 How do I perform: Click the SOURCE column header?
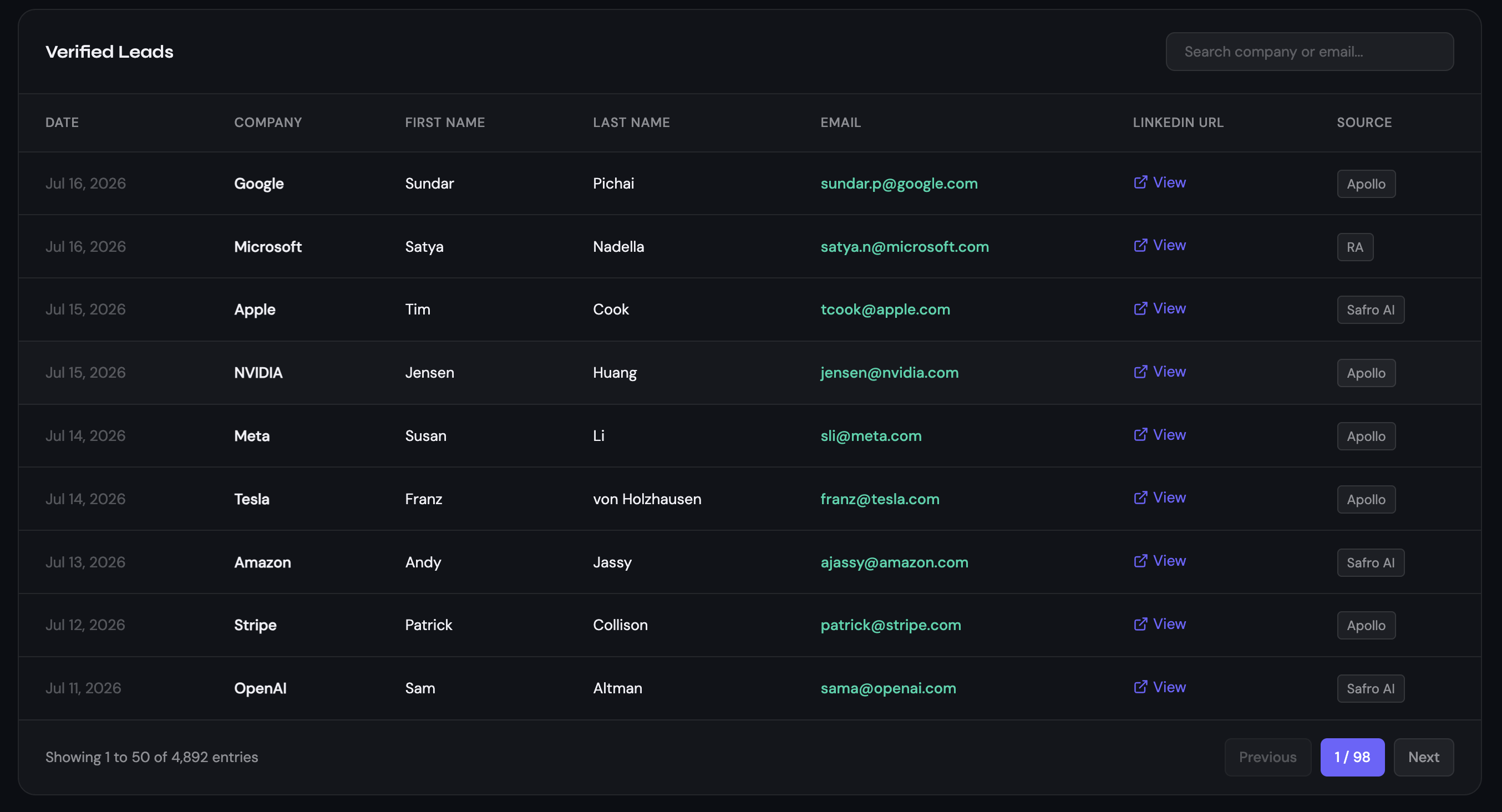pyautogui.click(x=1364, y=123)
